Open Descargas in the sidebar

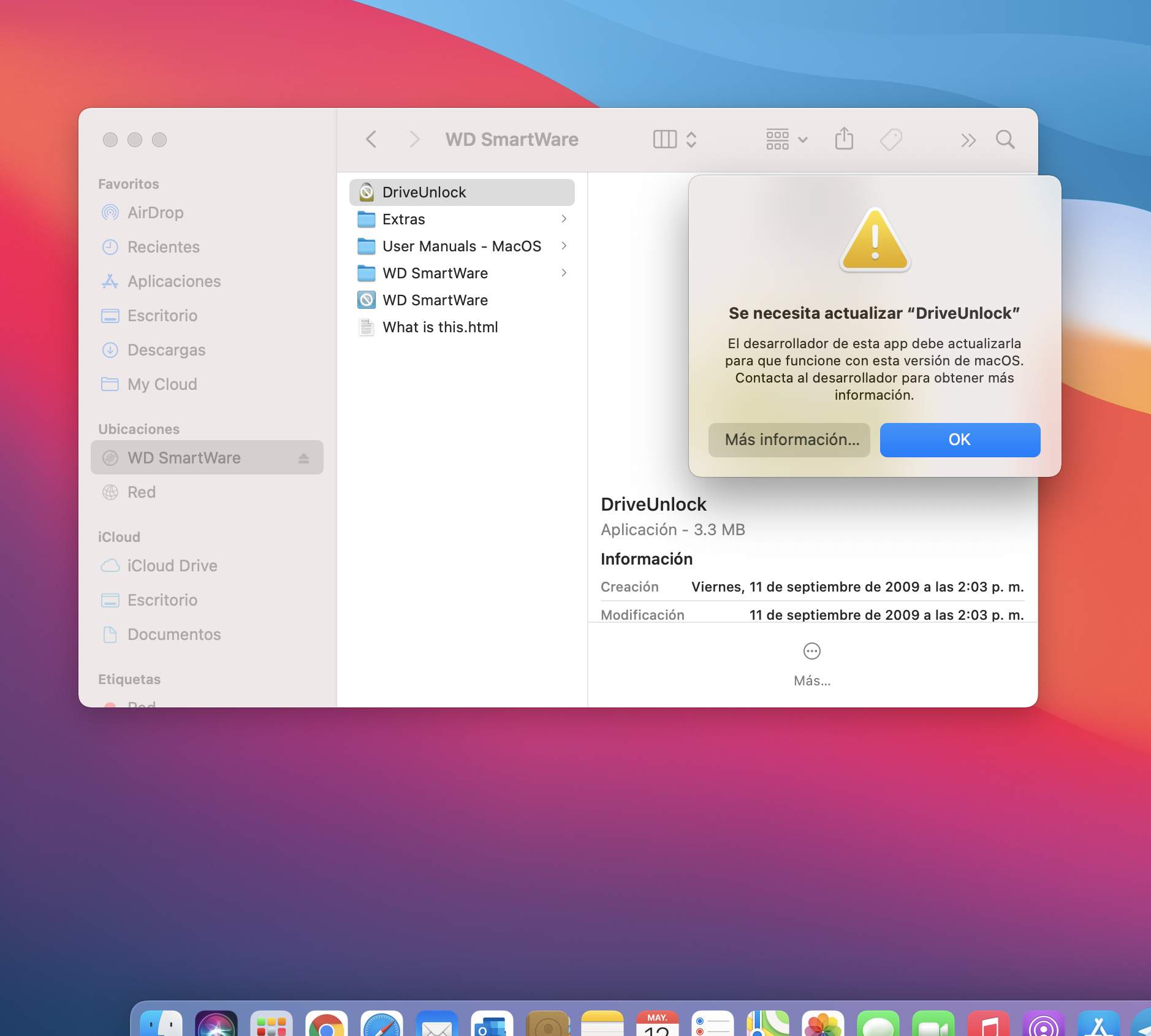207,350
